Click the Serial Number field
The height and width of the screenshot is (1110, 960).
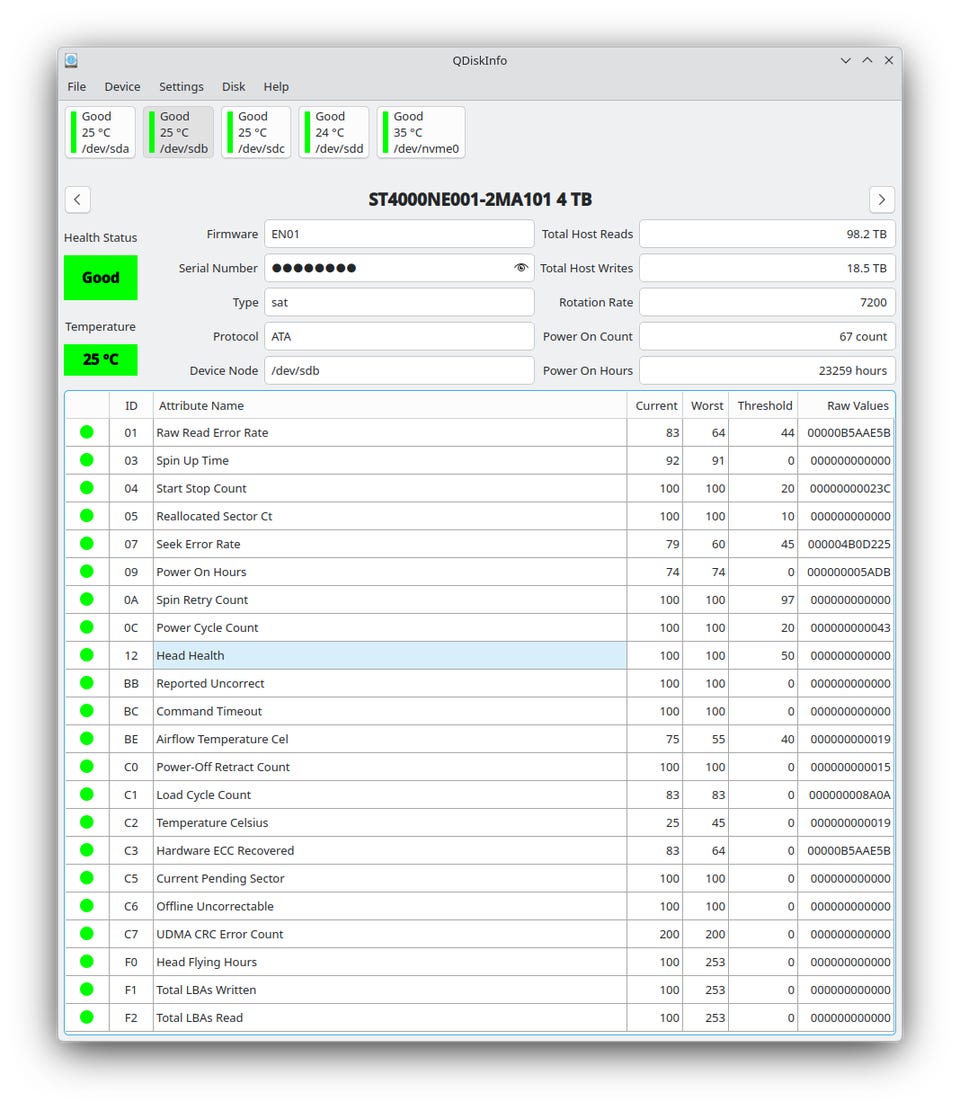tap(399, 268)
